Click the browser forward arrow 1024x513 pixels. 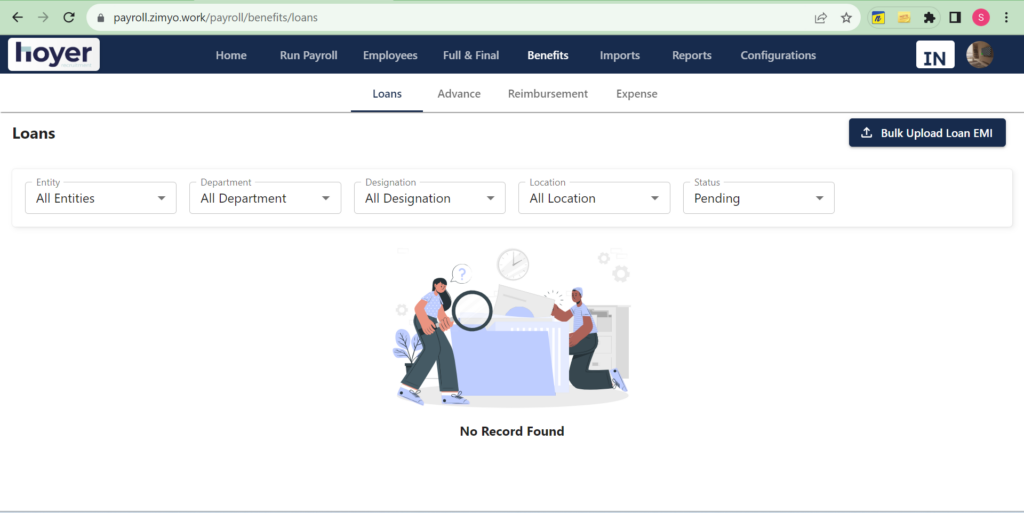click(43, 18)
